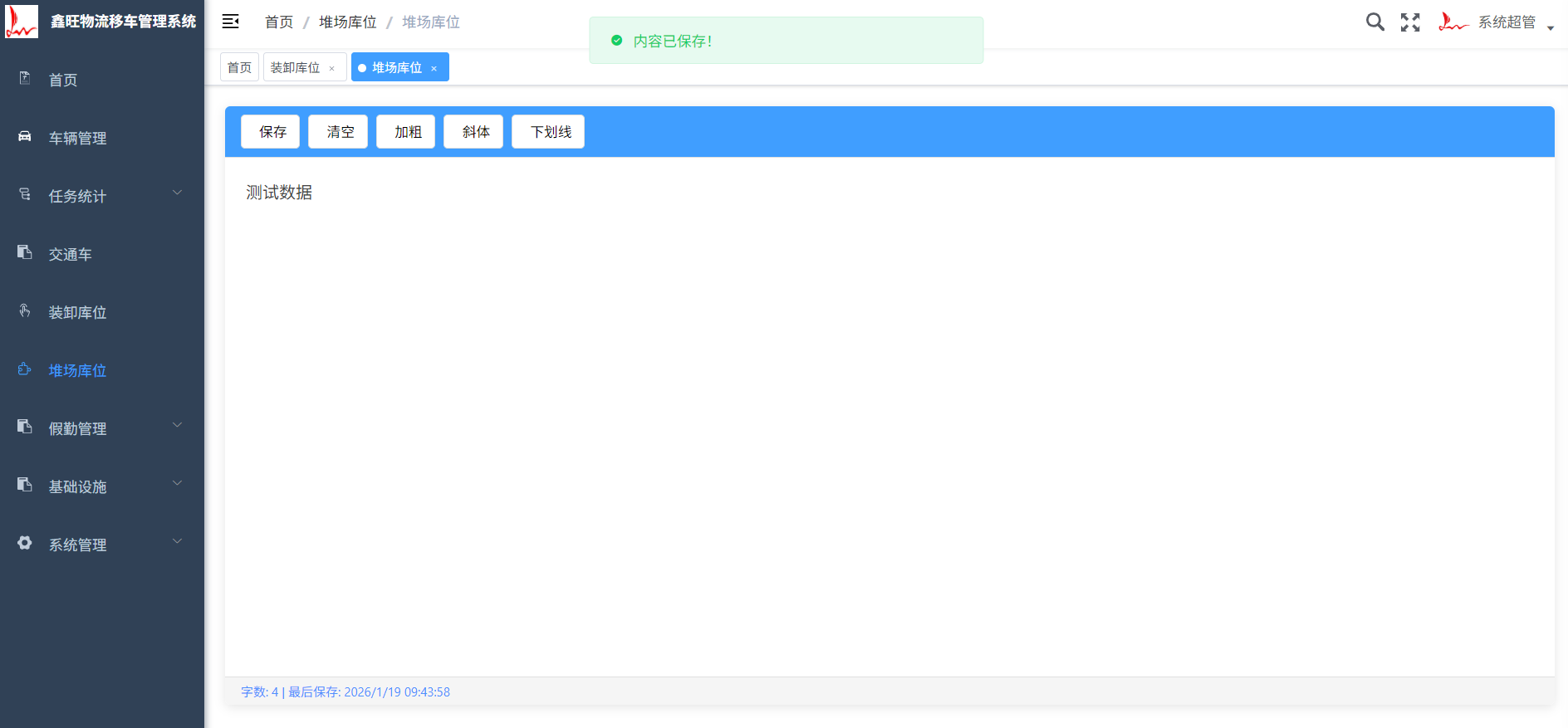Image resolution: width=1568 pixels, height=728 pixels.
Task: Expand the 基础设施 submenu chevron
Action: click(177, 483)
